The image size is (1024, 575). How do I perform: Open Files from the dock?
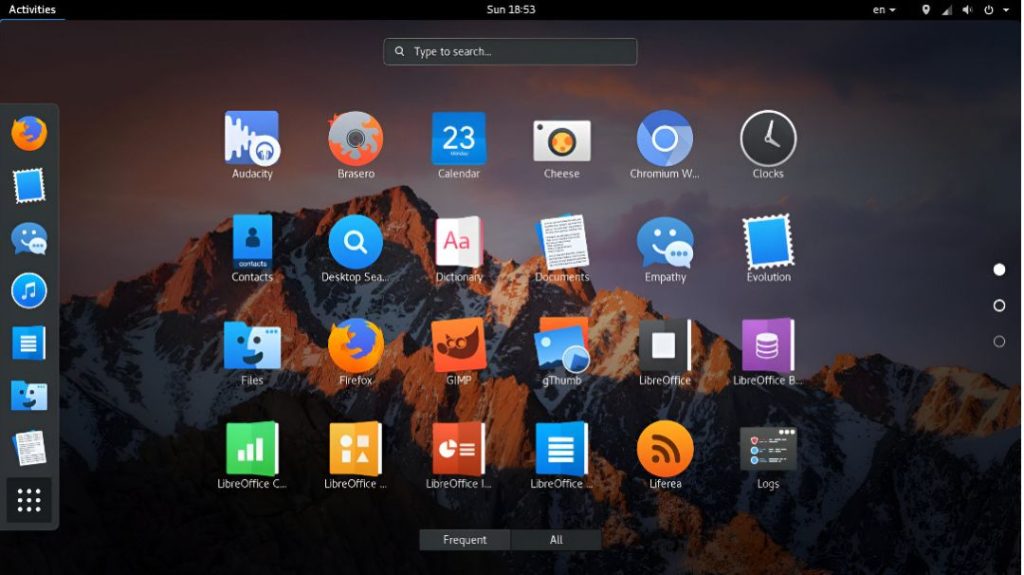(x=29, y=396)
